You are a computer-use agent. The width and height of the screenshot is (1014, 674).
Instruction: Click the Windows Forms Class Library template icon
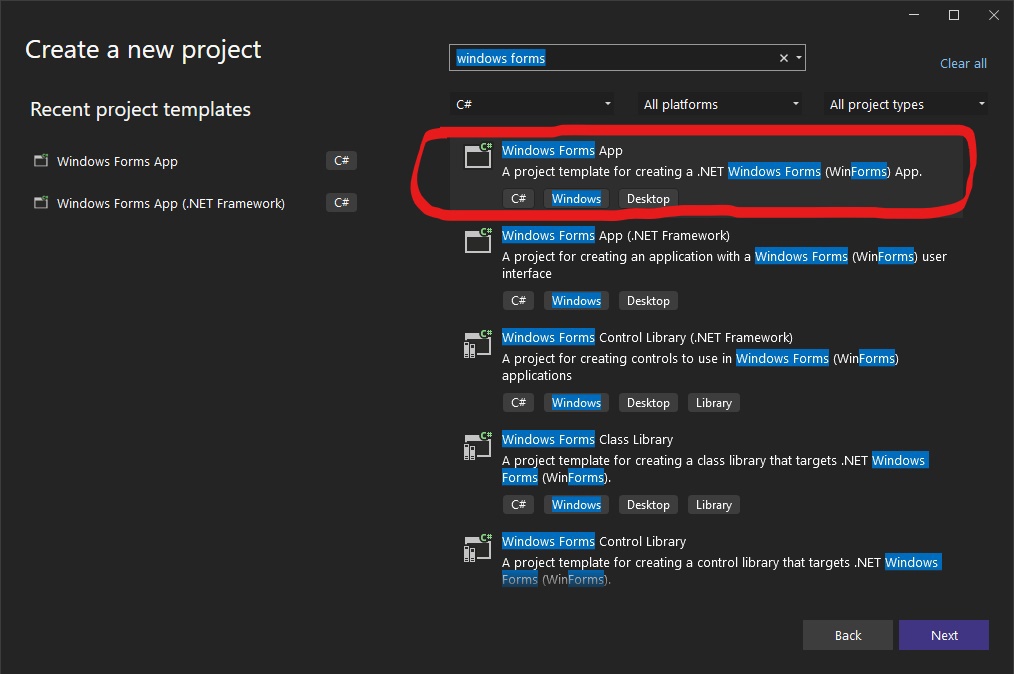[478, 446]
